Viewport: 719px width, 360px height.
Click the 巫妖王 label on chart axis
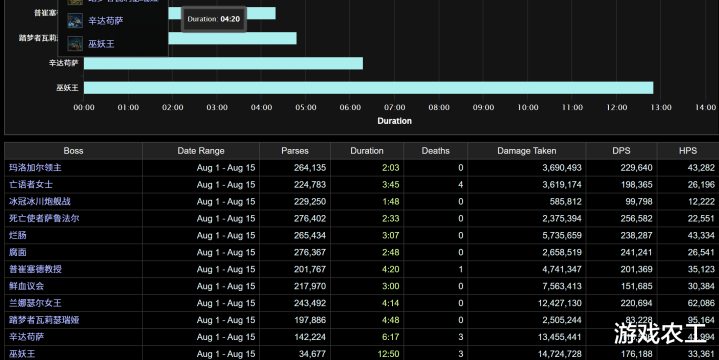tap(67, 88)
